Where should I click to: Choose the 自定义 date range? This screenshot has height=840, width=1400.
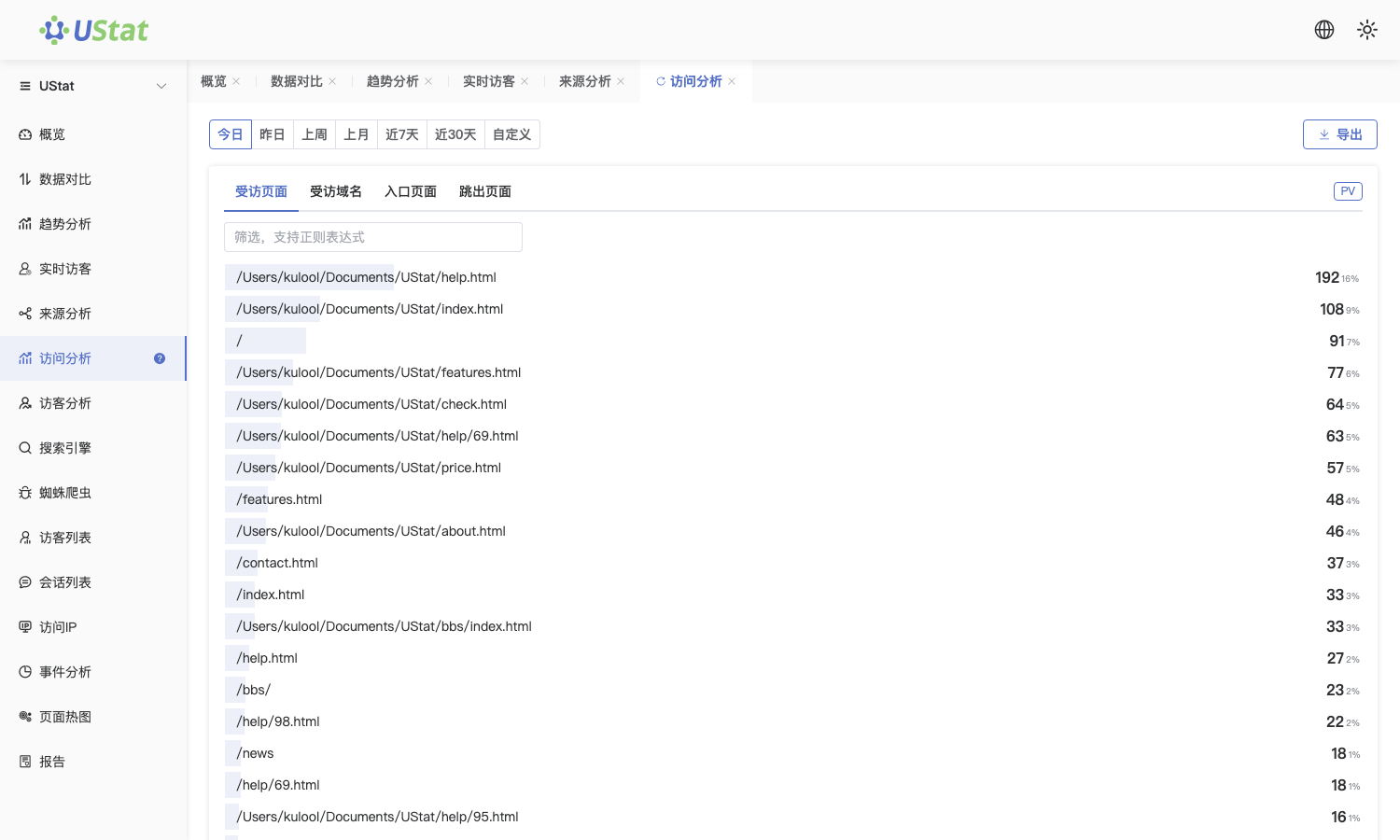click(512, 134)
